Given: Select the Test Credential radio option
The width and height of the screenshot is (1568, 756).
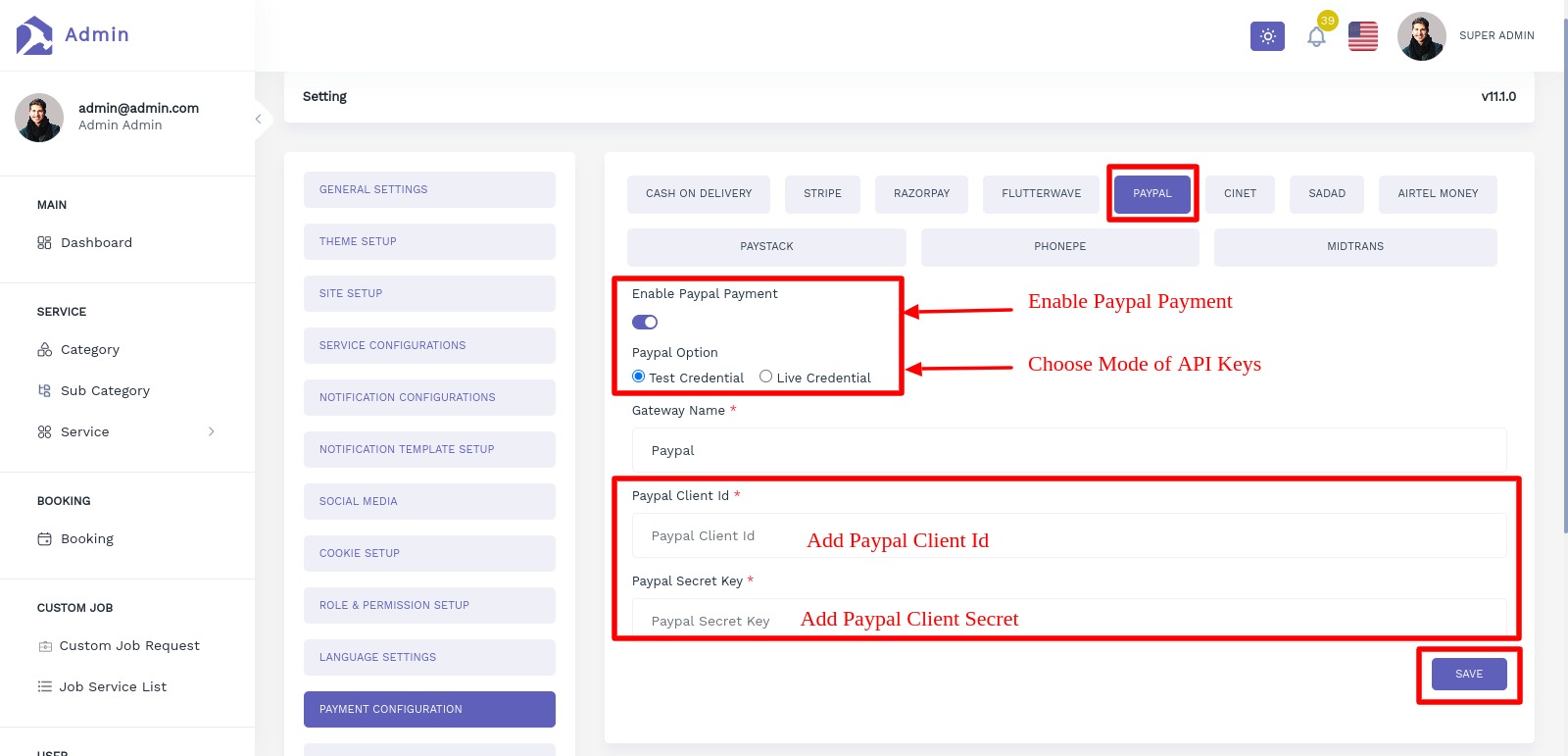Looking at the screenshot, I should (638, 377).
